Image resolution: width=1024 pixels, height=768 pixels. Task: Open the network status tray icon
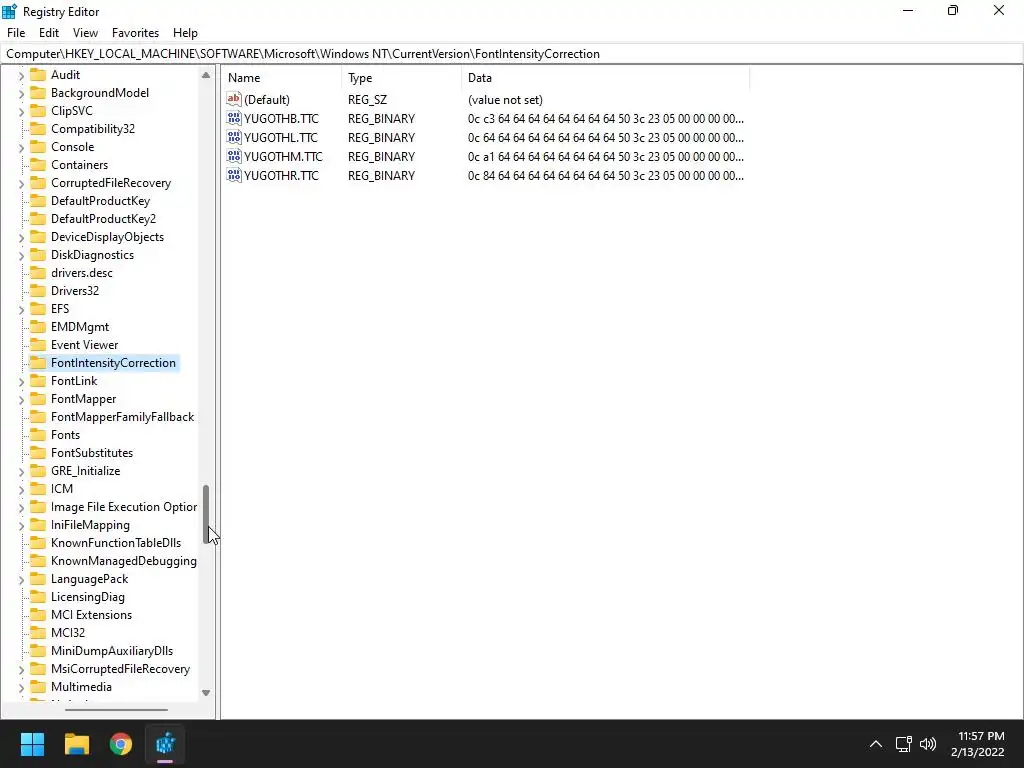point(903,744)
